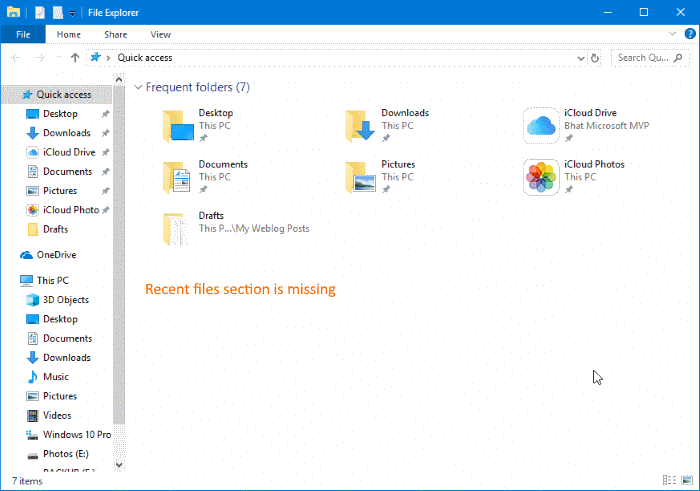Click the Forward navigation arrow
Viewport: 700px width, 491px height.
tap(39, 58)
